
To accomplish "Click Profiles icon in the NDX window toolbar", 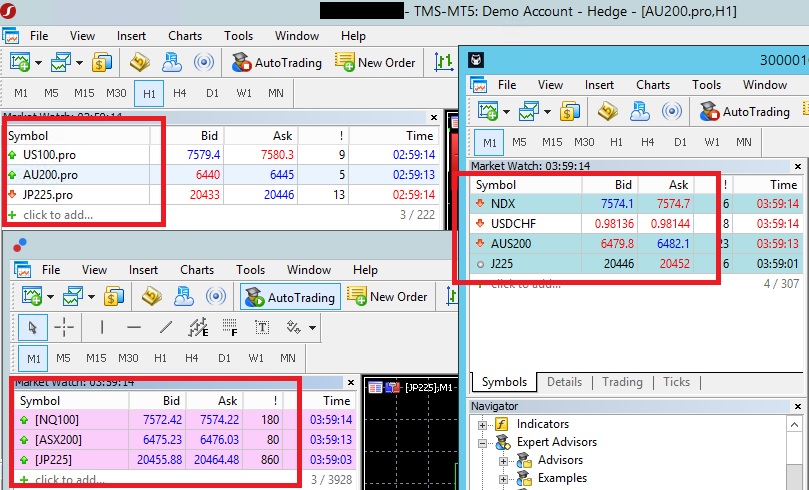I will click(x=528, y=111).
